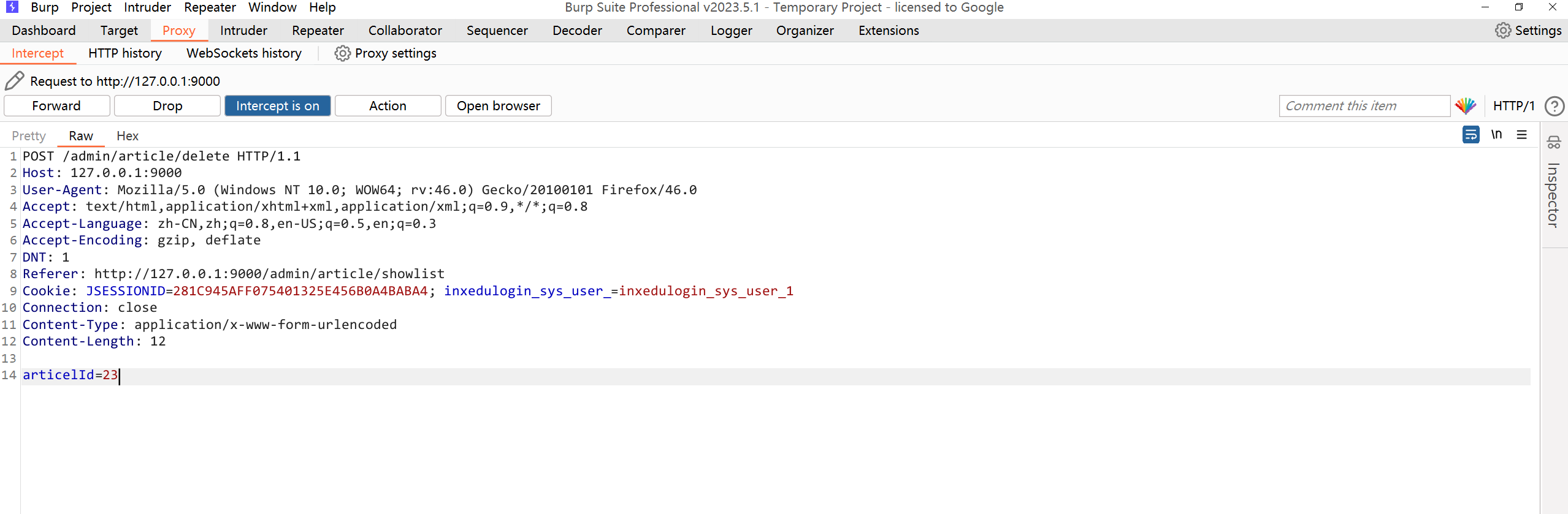Click the POST /admin/article/delete request line
Viewport: 1568px width, 514px height.
click(162, 156)
